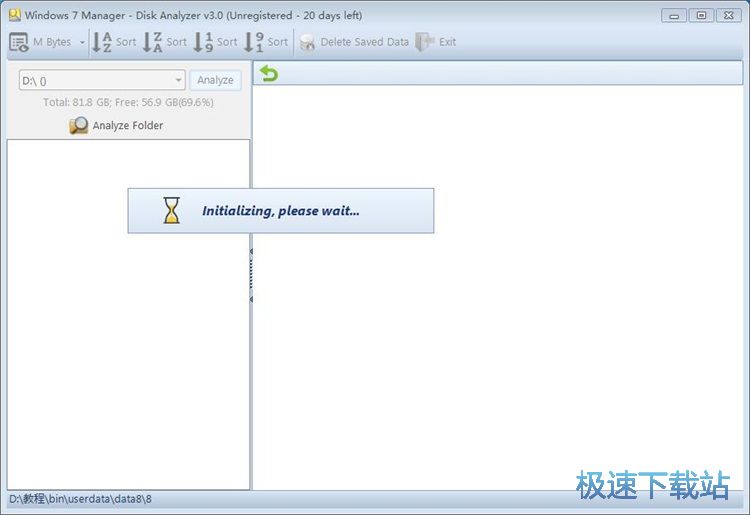Viewport: 750px width, 515px height.
Task: Click Analyze Folder with magnifier icon
Action: (116, 125)
